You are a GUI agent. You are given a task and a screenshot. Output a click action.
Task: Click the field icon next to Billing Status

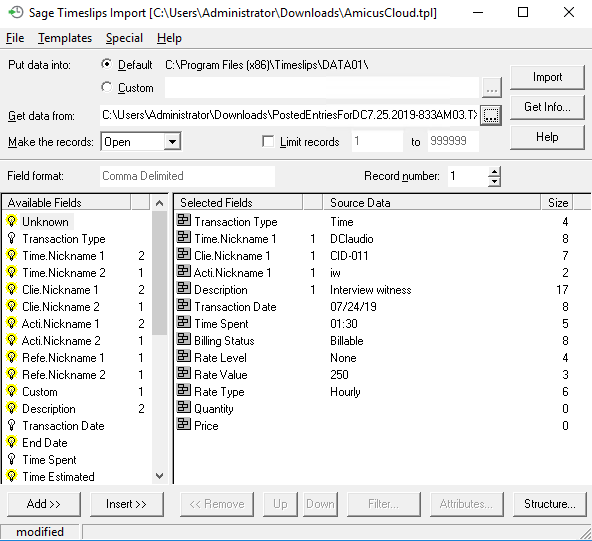click(184, 339)
